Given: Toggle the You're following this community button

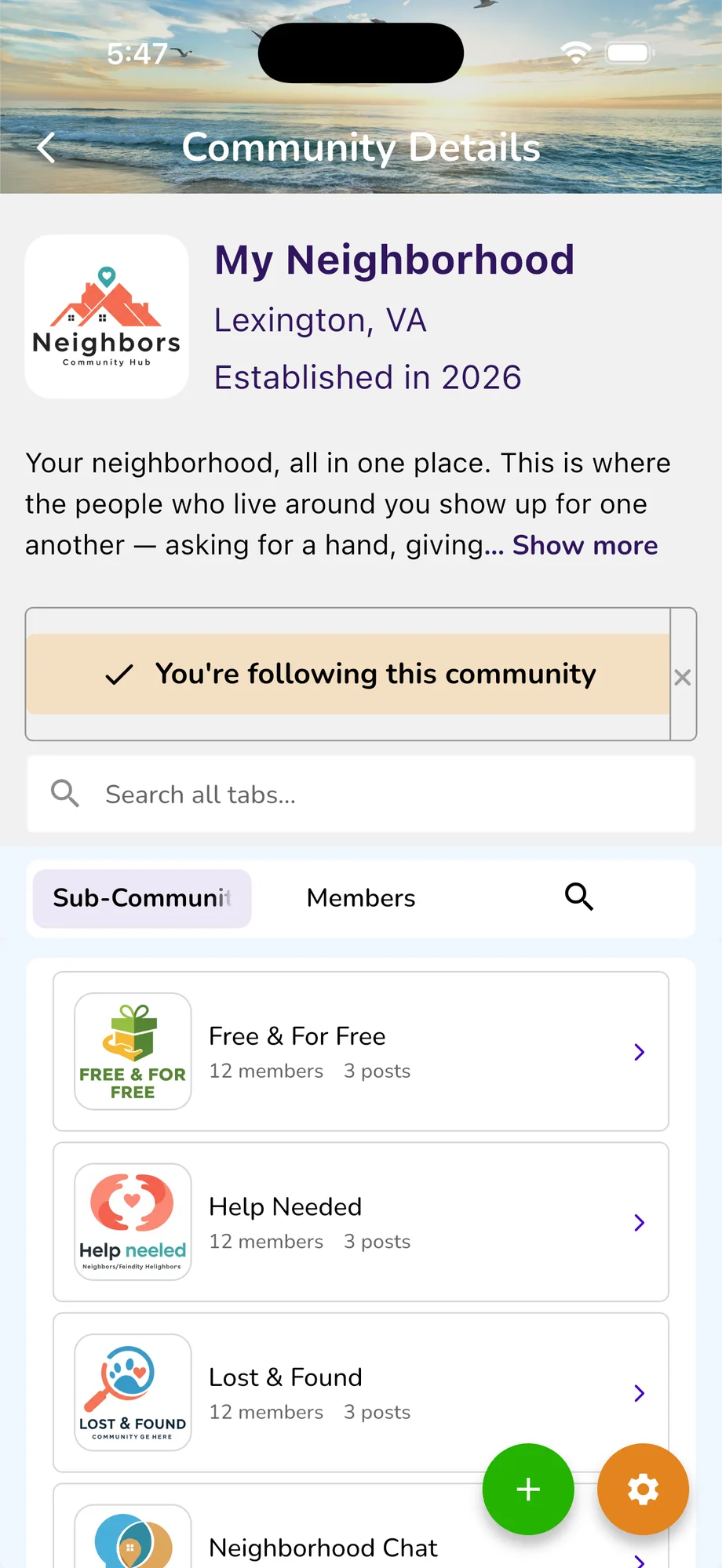Looking at the screenshot, I should point(348,674).
